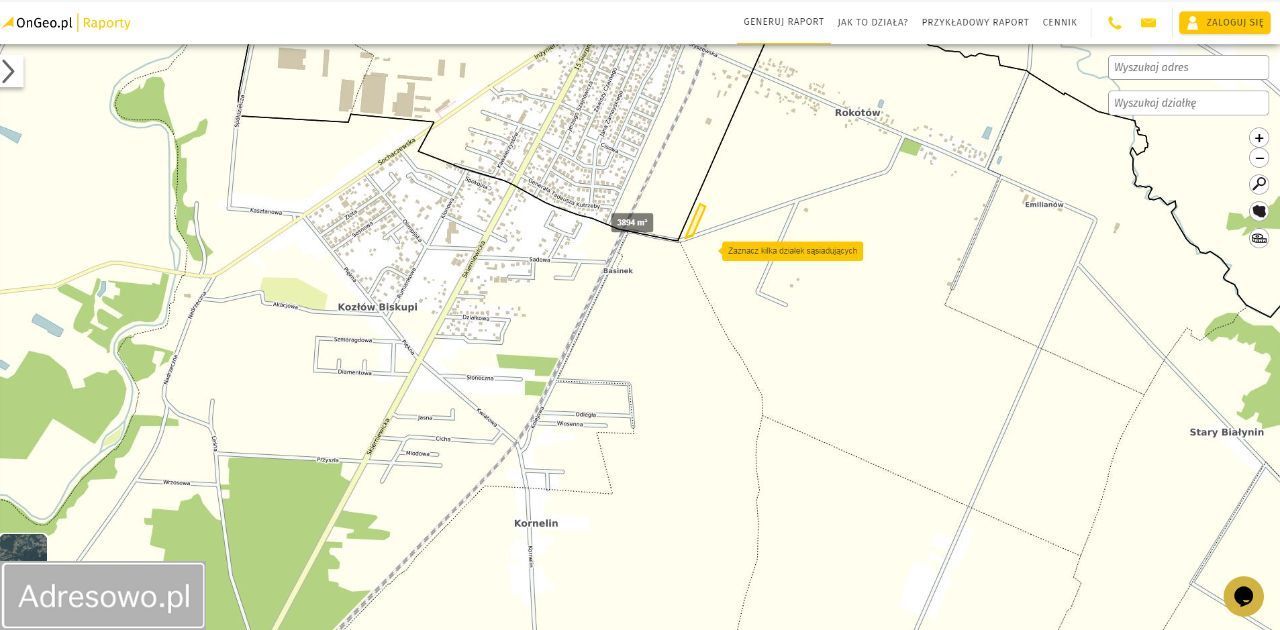Show full Poland map extent
Image resolution: width=1280 pixels, height=630 pixels.
coord(1259,211)
